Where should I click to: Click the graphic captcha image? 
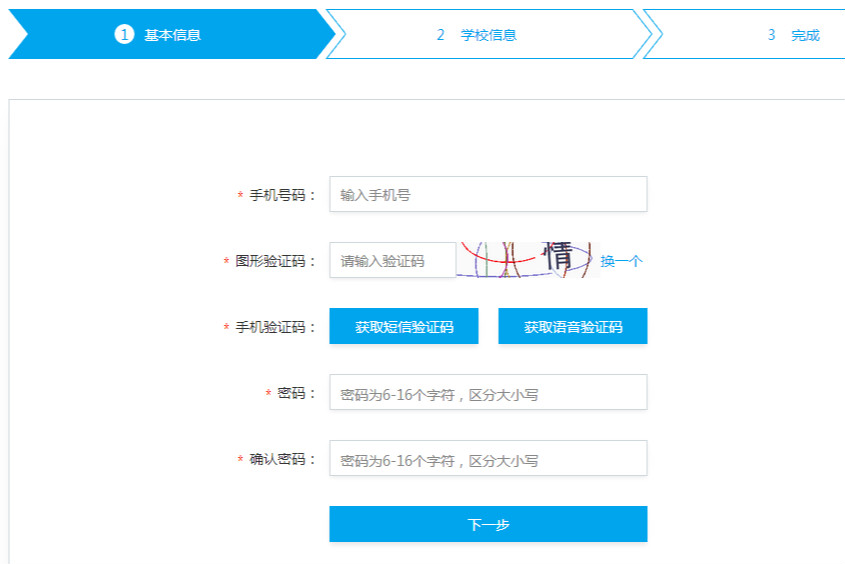pos(526,260)
